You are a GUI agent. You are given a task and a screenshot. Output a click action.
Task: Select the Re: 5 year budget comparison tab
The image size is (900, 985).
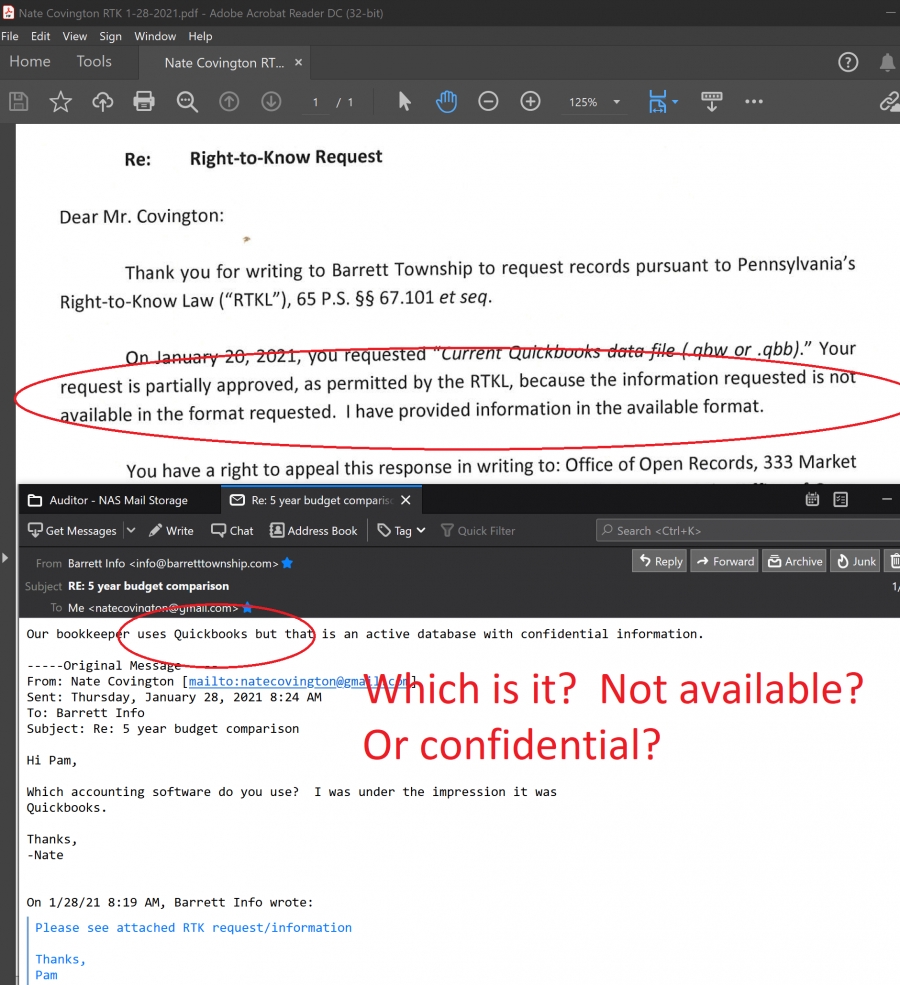(320, 500)
